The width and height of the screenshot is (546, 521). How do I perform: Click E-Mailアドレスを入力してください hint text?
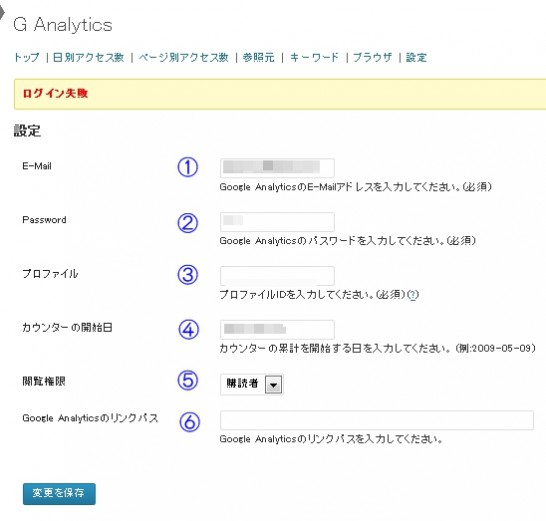tap(356, 187)
